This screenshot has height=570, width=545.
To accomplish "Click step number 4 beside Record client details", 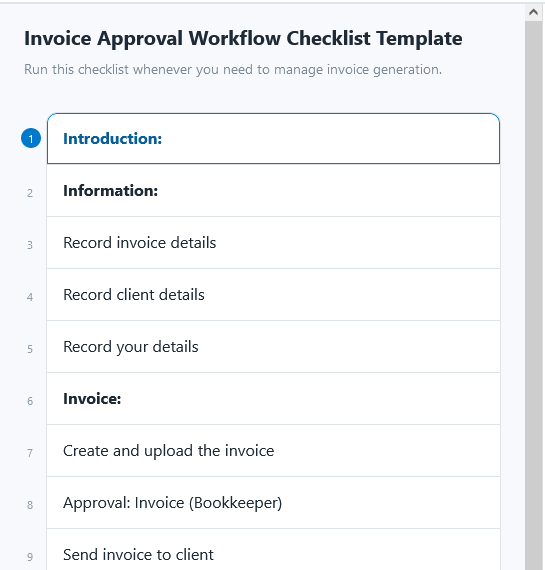I will pos(30,297).
